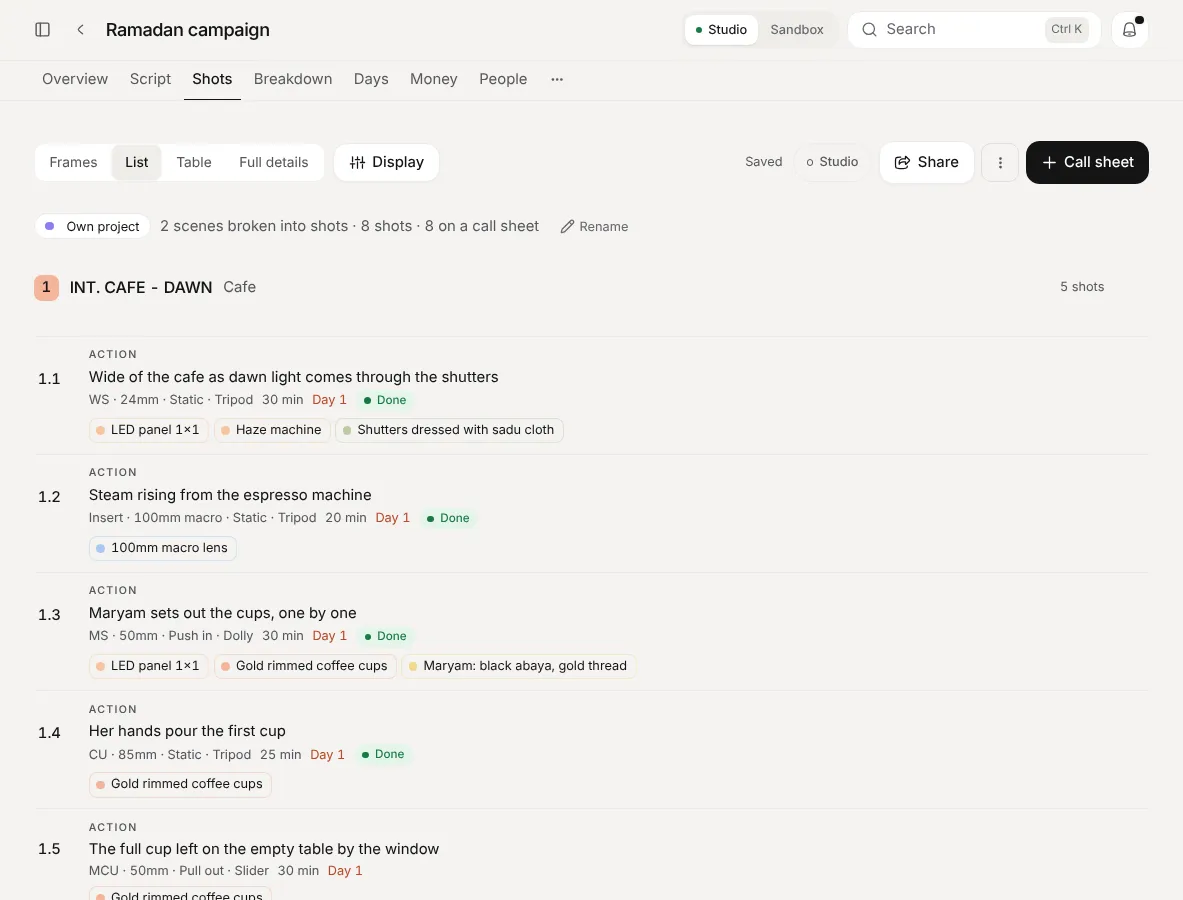This screenshot has height=900, width=1183.
Task: Go to the Days tab
Action: tap(371, 79)
